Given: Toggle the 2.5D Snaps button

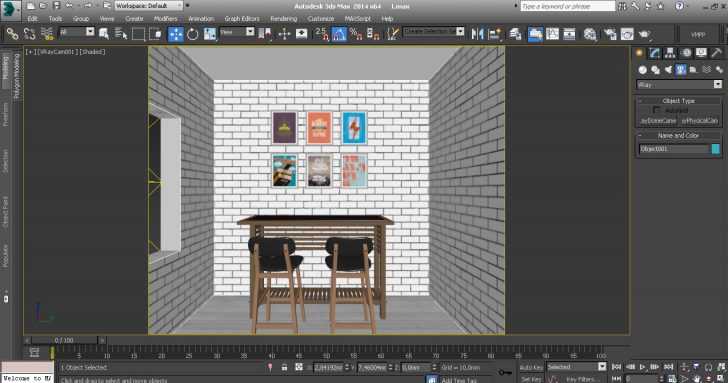Looking at the screenshot, I should [x=322, y=33].
